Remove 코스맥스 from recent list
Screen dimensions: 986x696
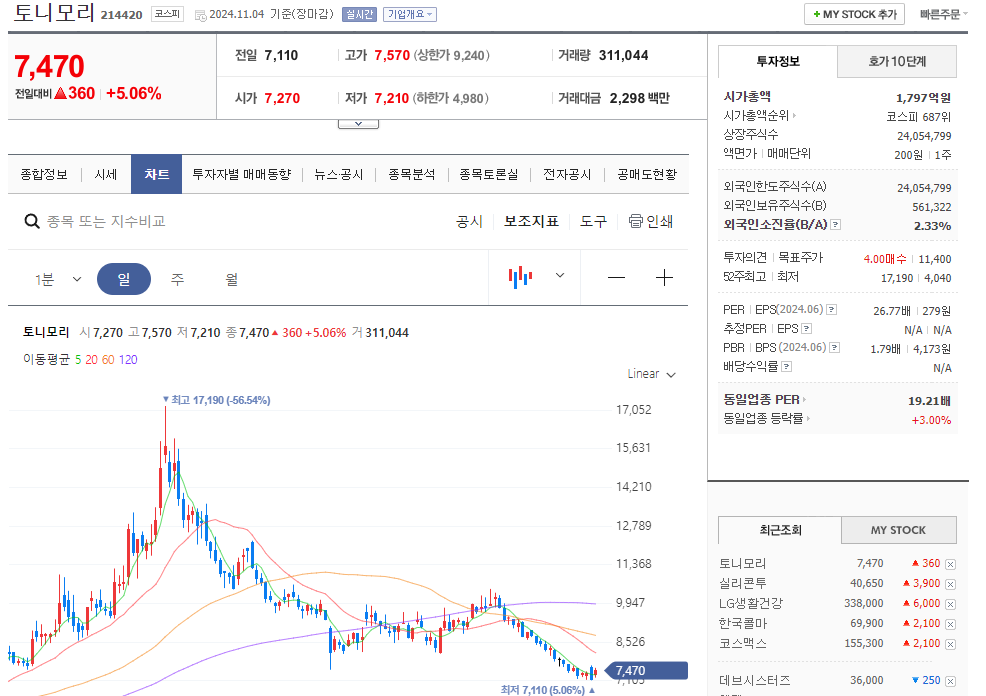pyautogui.click(x=950, y=644)
